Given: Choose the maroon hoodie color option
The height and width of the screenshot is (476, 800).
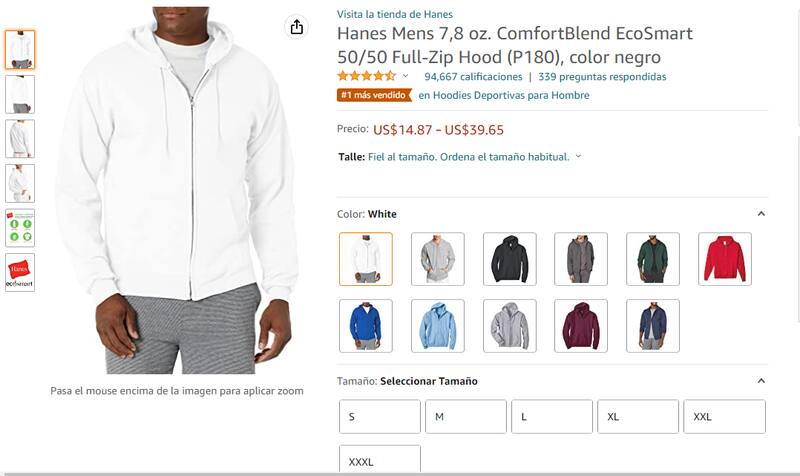Looking at the screenshot, I should click(581, 326).
